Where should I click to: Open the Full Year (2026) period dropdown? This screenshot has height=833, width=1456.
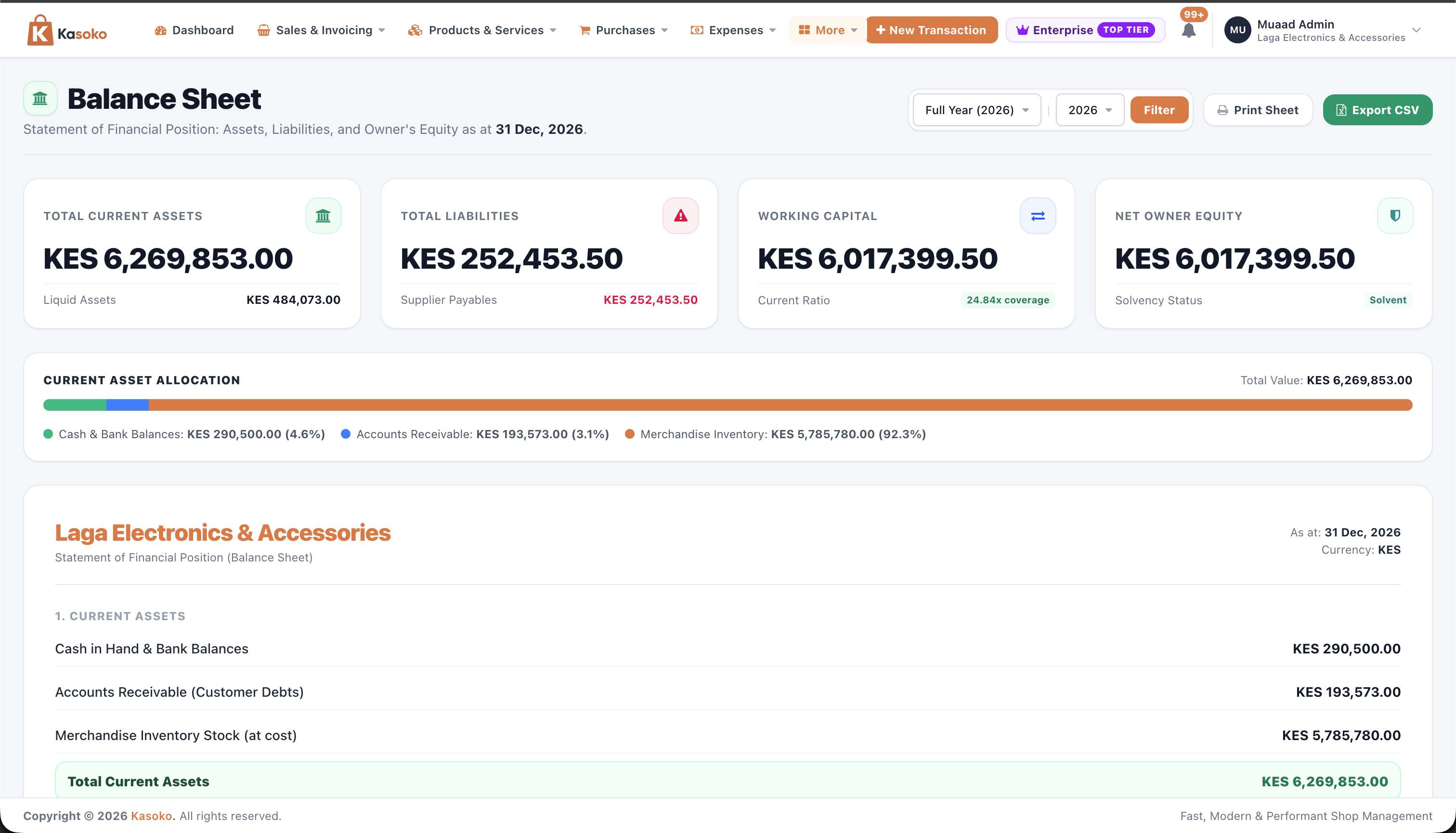pyautogui.click(x=976, y=110)
